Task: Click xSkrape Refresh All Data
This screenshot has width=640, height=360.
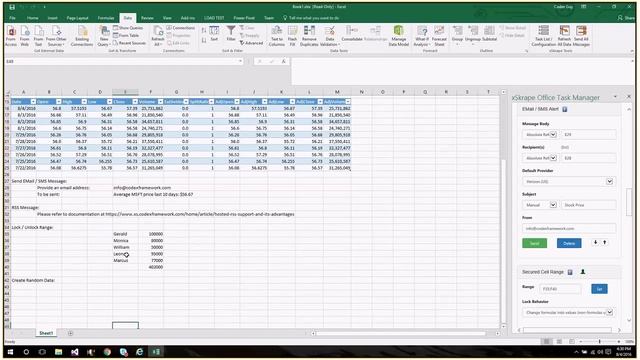Action: (x=564, y=36)
